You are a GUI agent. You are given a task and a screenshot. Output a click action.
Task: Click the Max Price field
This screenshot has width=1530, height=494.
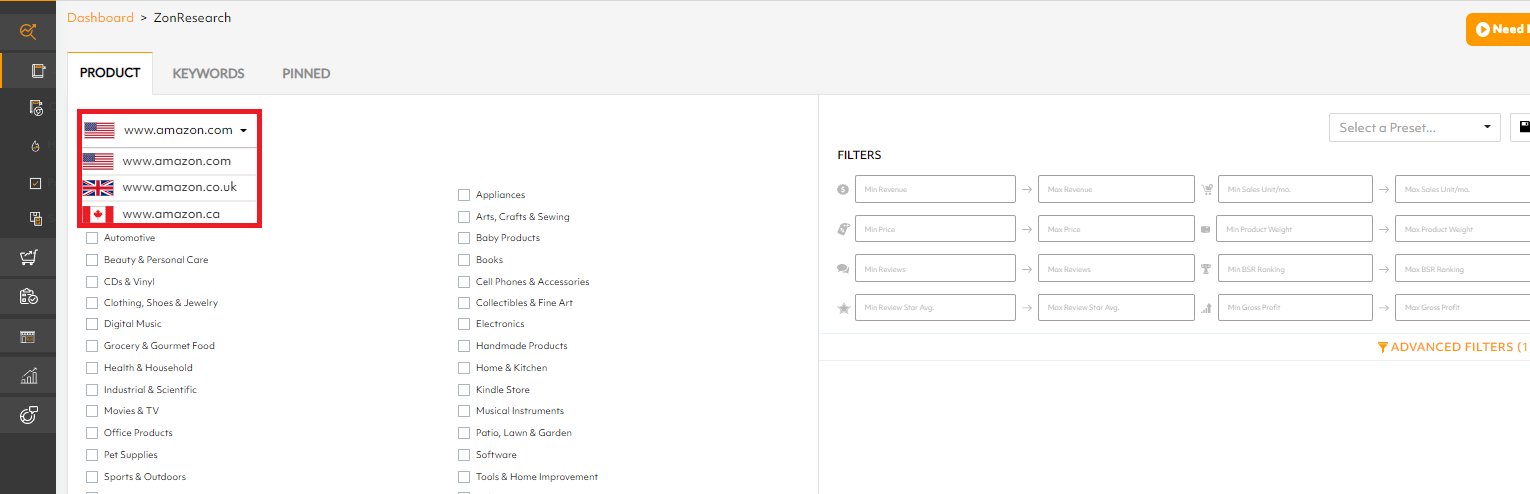1116,229
